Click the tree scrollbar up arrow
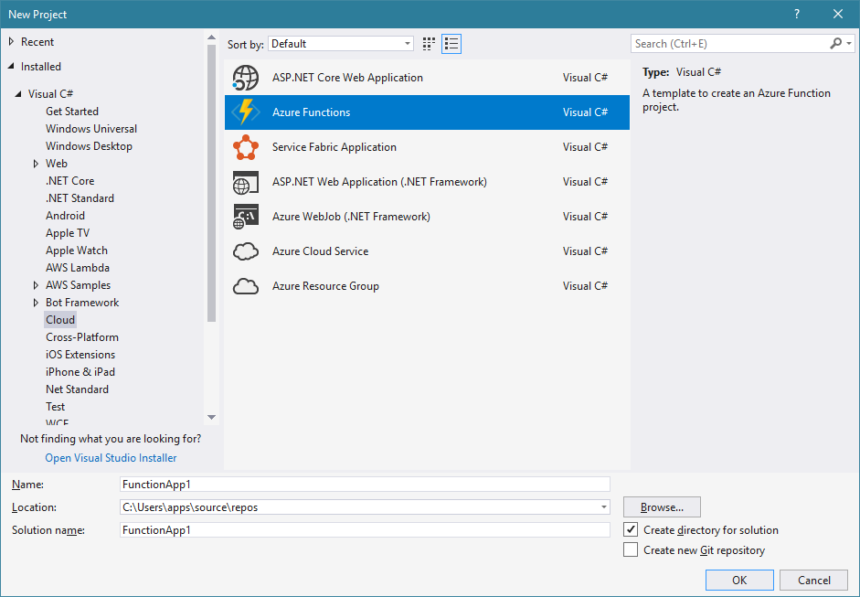This screenshot has width=860, height=597. pos(211,37)
